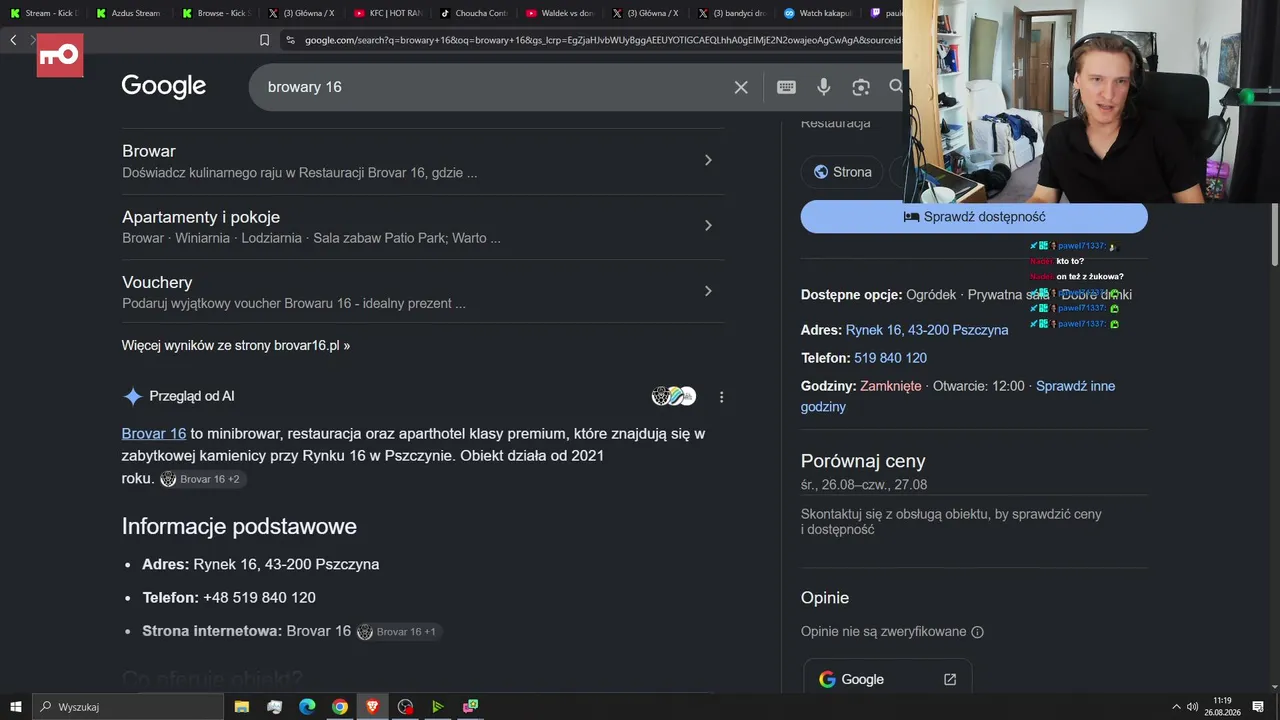Click the date range 'śr., 26.08–czw., 27.08'
The height and width of the screenshot is (720, 1280).
coord(864,485)
